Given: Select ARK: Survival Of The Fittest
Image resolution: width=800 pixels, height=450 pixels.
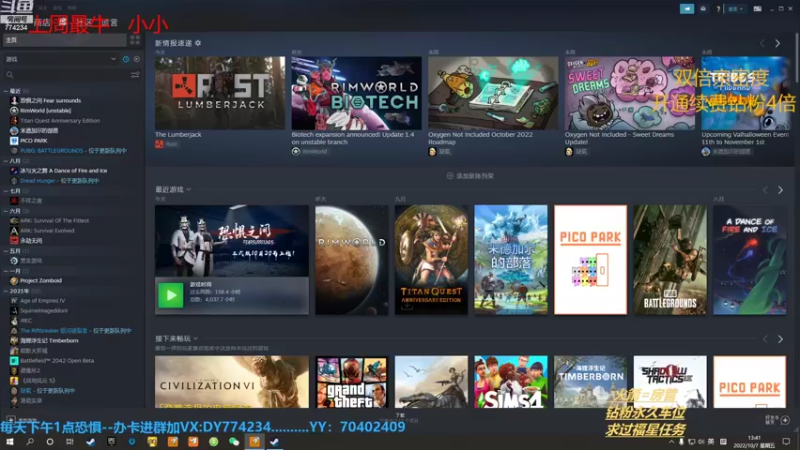Looking at the screenshot, I should tap(54, 220).
